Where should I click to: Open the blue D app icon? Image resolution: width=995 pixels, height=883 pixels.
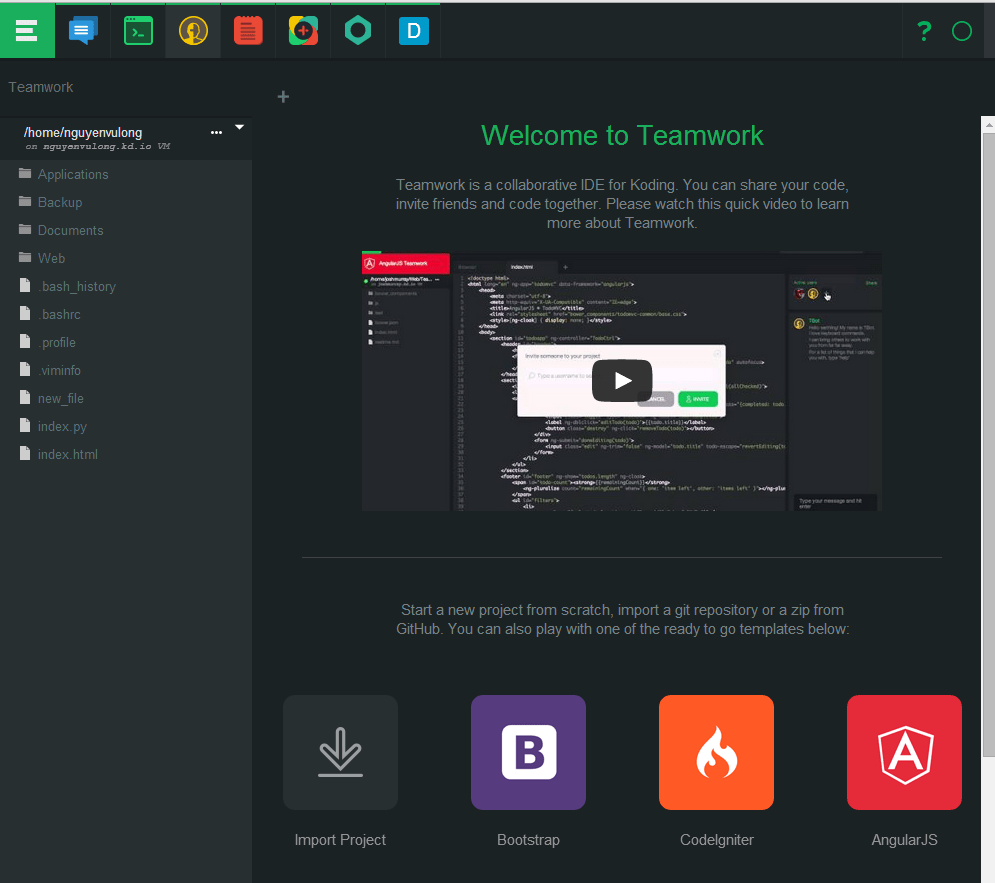coord(413,31)
